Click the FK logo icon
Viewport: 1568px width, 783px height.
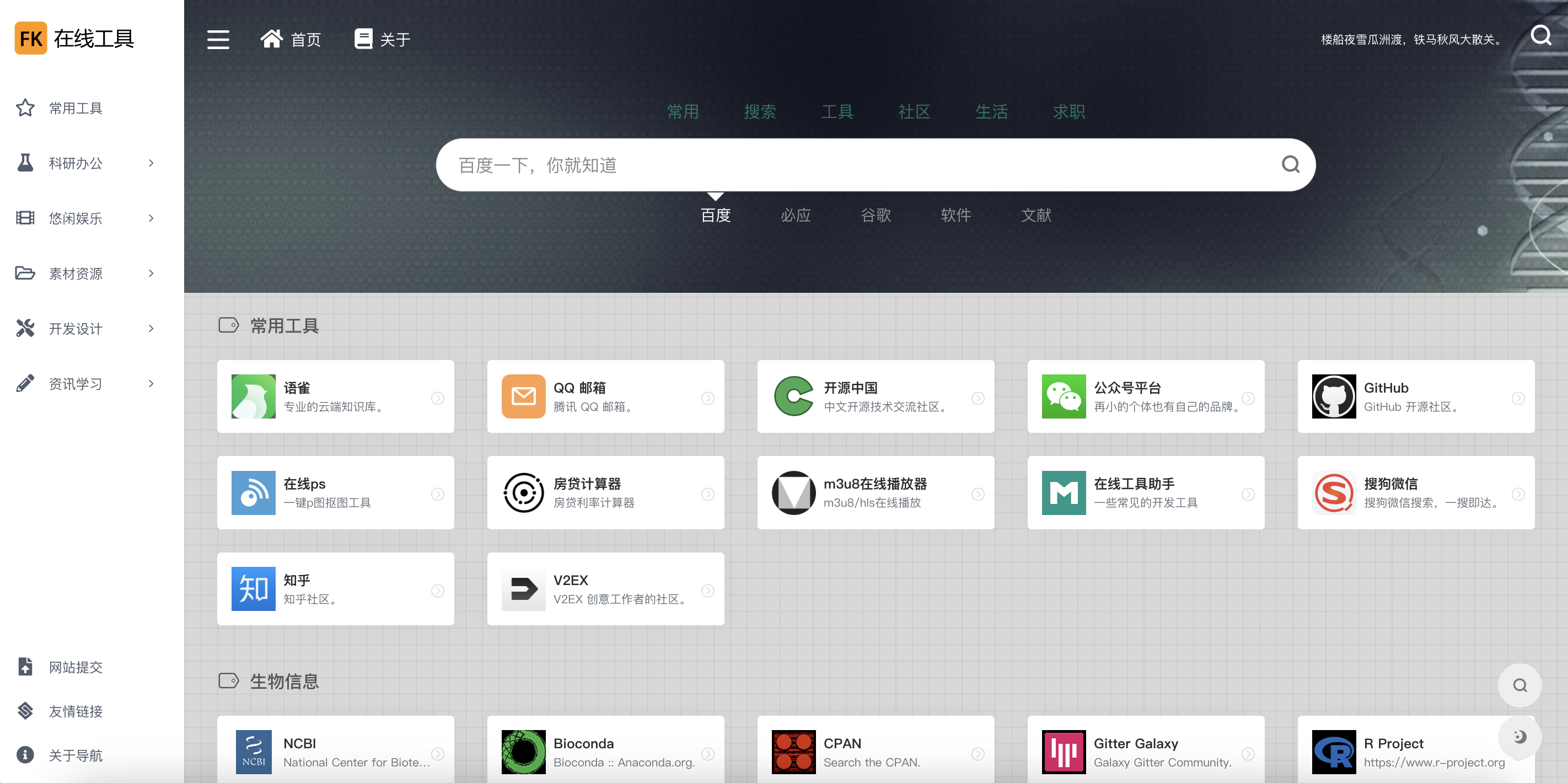(31, 39)
